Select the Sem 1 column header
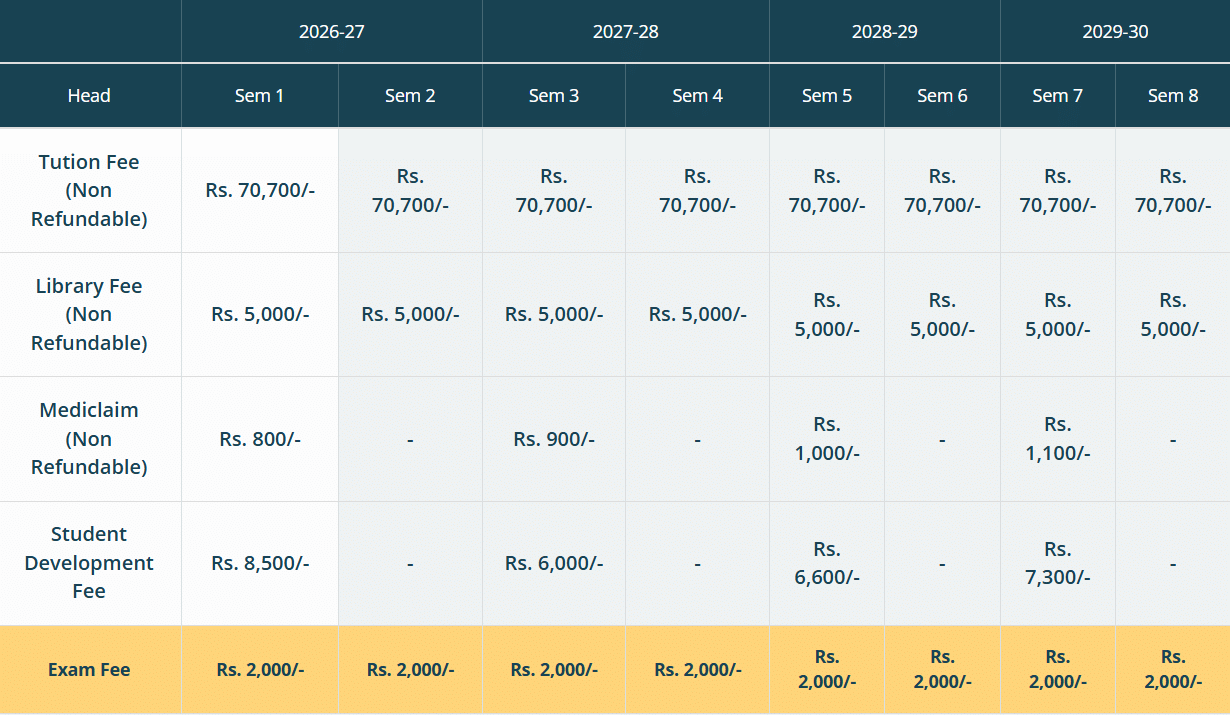This screenshot has height=715, width=1230. click(x=259, y=96)
